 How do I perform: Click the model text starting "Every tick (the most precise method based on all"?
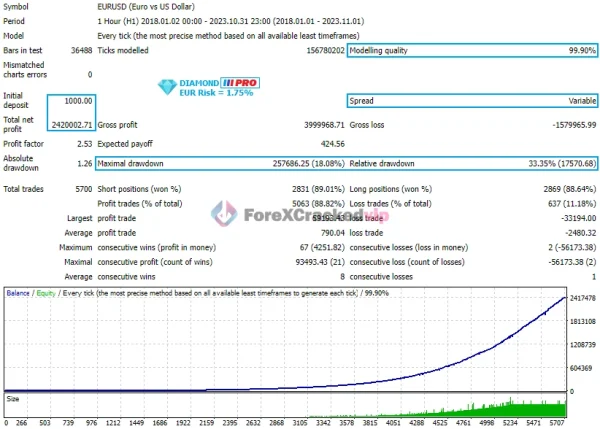(x=228, y=36)
